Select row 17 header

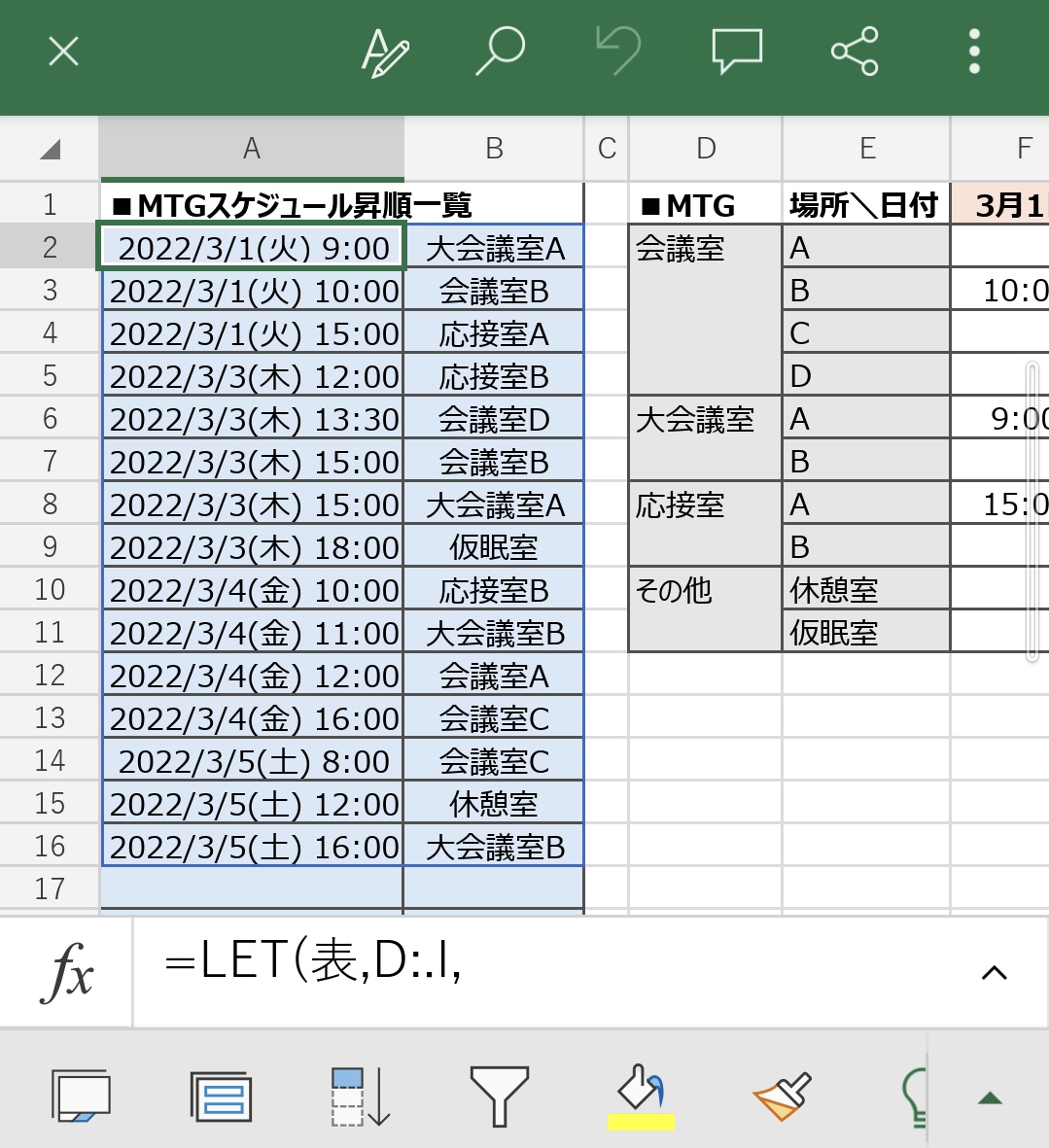(x=50, y=888)
